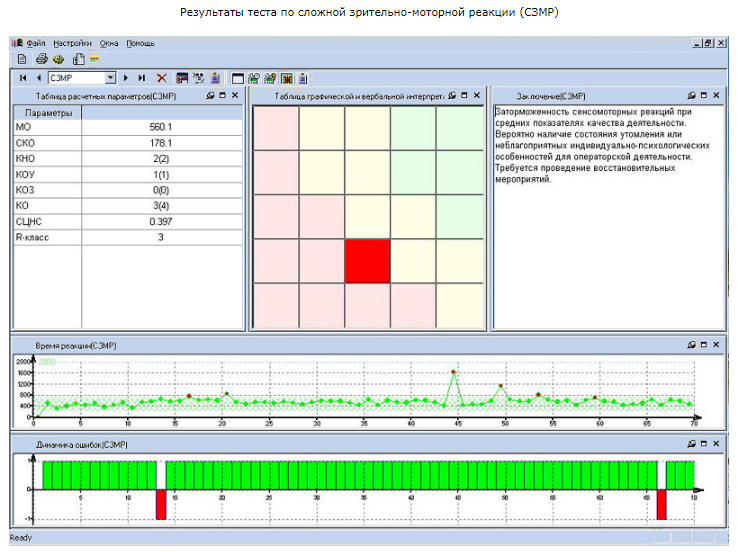Jump to the last record arrow
Screen dimensions: 738x552
tap(141, 78)
